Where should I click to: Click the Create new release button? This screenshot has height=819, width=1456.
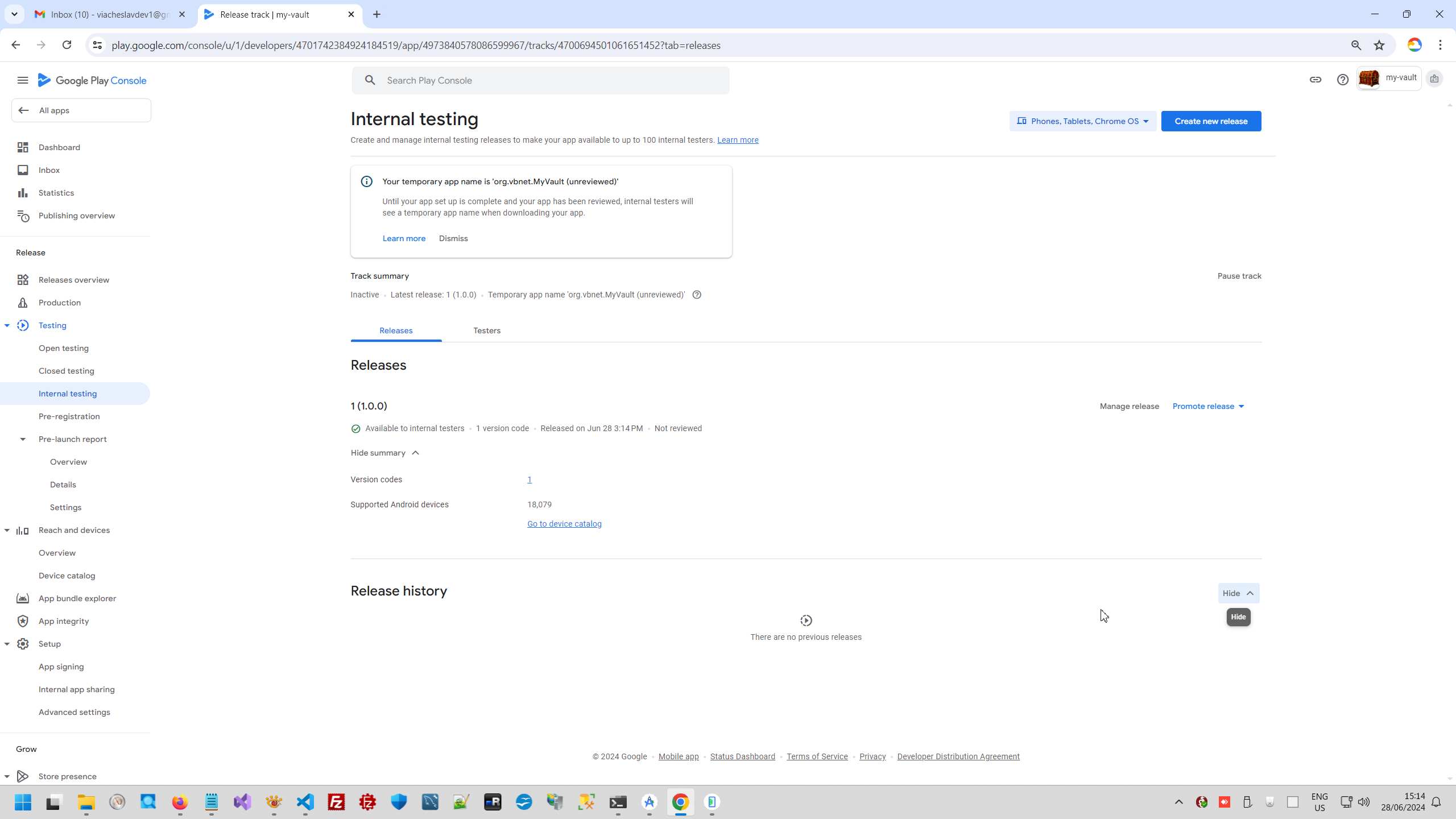pos(1211,121)
